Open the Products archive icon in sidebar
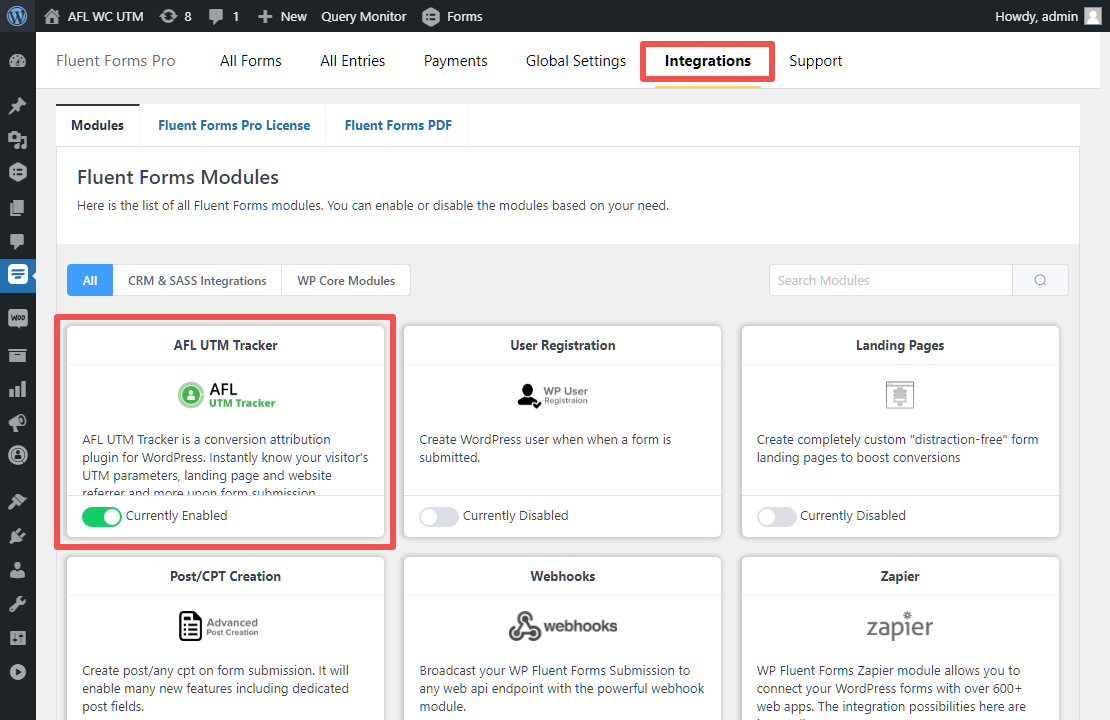 (18, 355)
